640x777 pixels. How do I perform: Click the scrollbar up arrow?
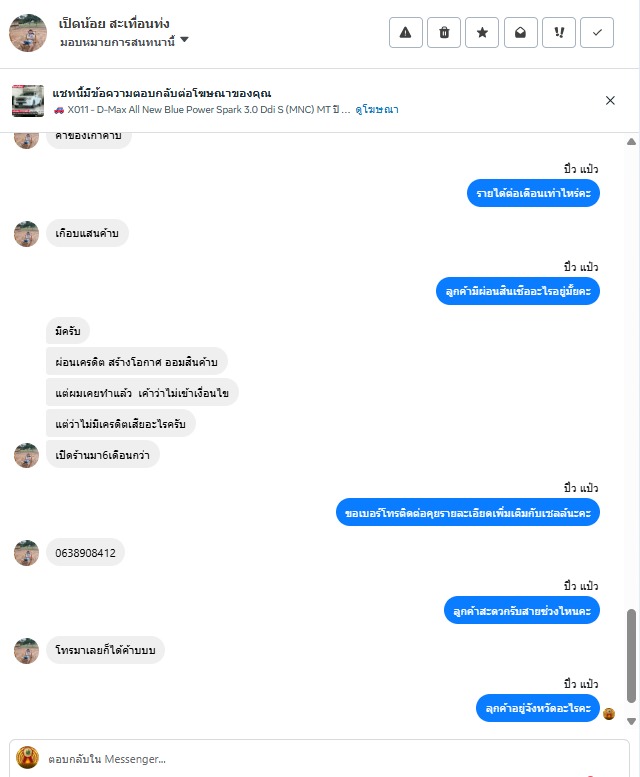coord(631,142)
